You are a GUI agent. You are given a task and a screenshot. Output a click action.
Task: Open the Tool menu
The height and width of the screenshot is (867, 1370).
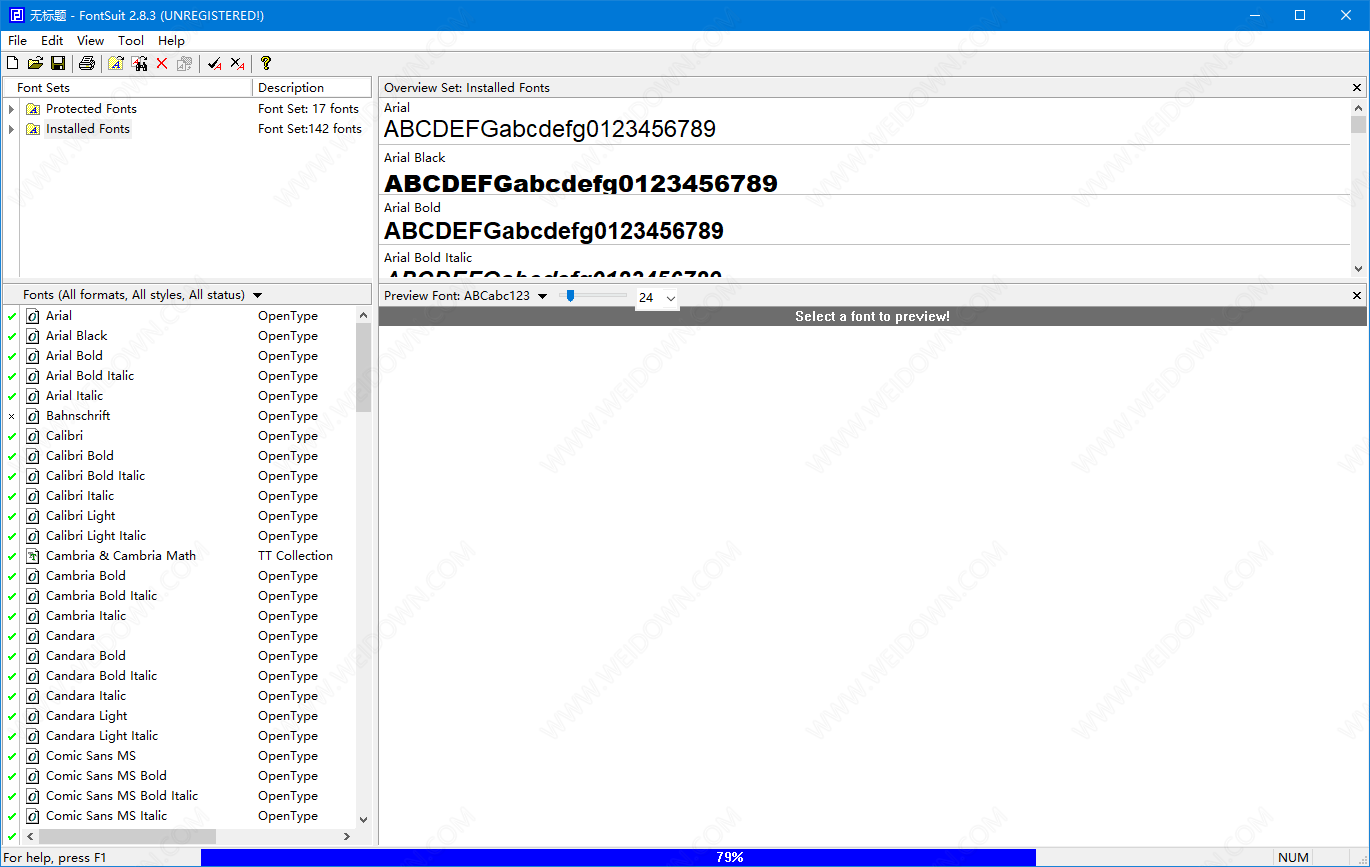[131, 41]
